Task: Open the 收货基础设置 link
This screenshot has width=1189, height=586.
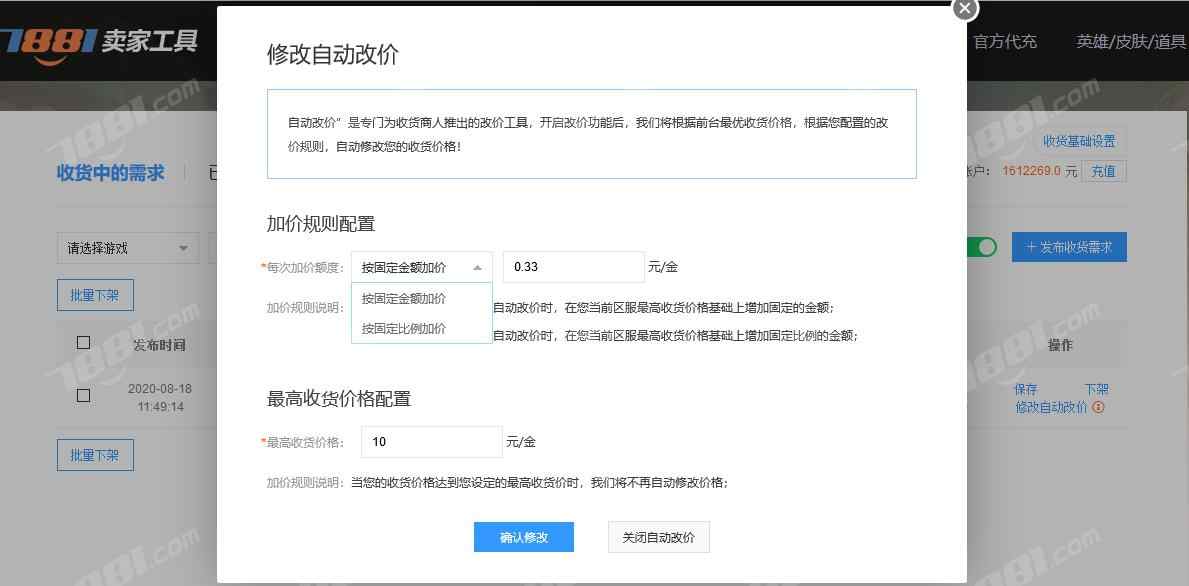Action: click(x=1079, y=142)
